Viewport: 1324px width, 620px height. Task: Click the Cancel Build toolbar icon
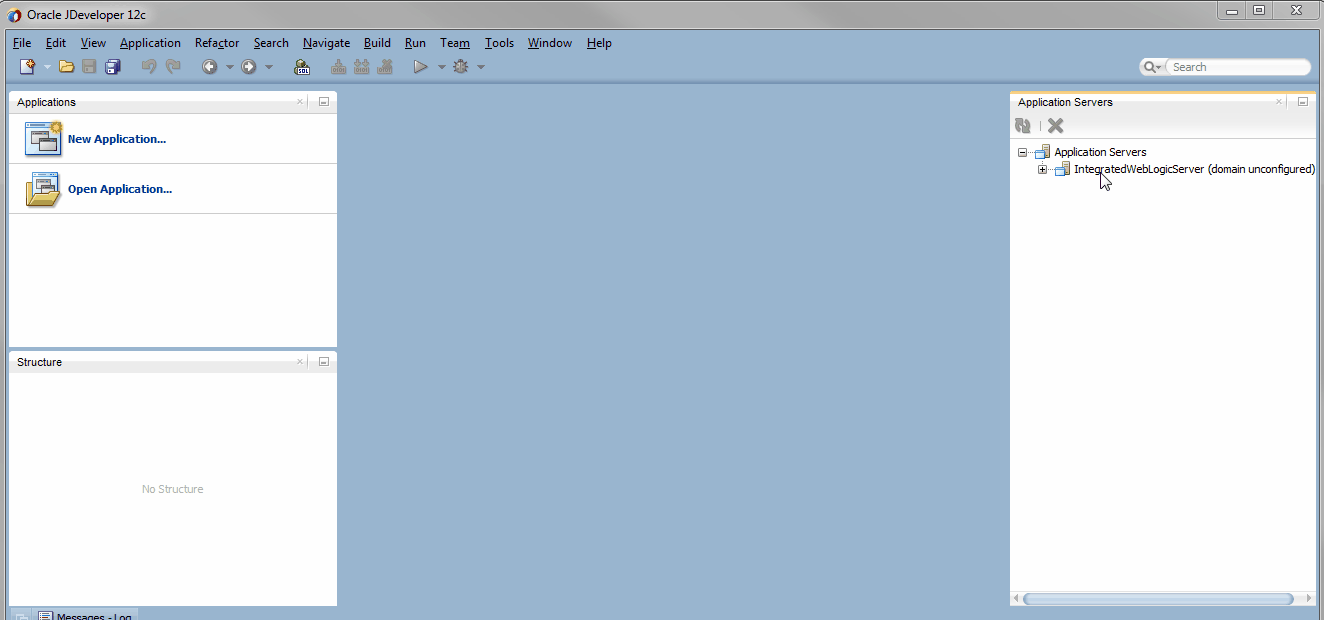pyautogui.click(x=385, y=67)
